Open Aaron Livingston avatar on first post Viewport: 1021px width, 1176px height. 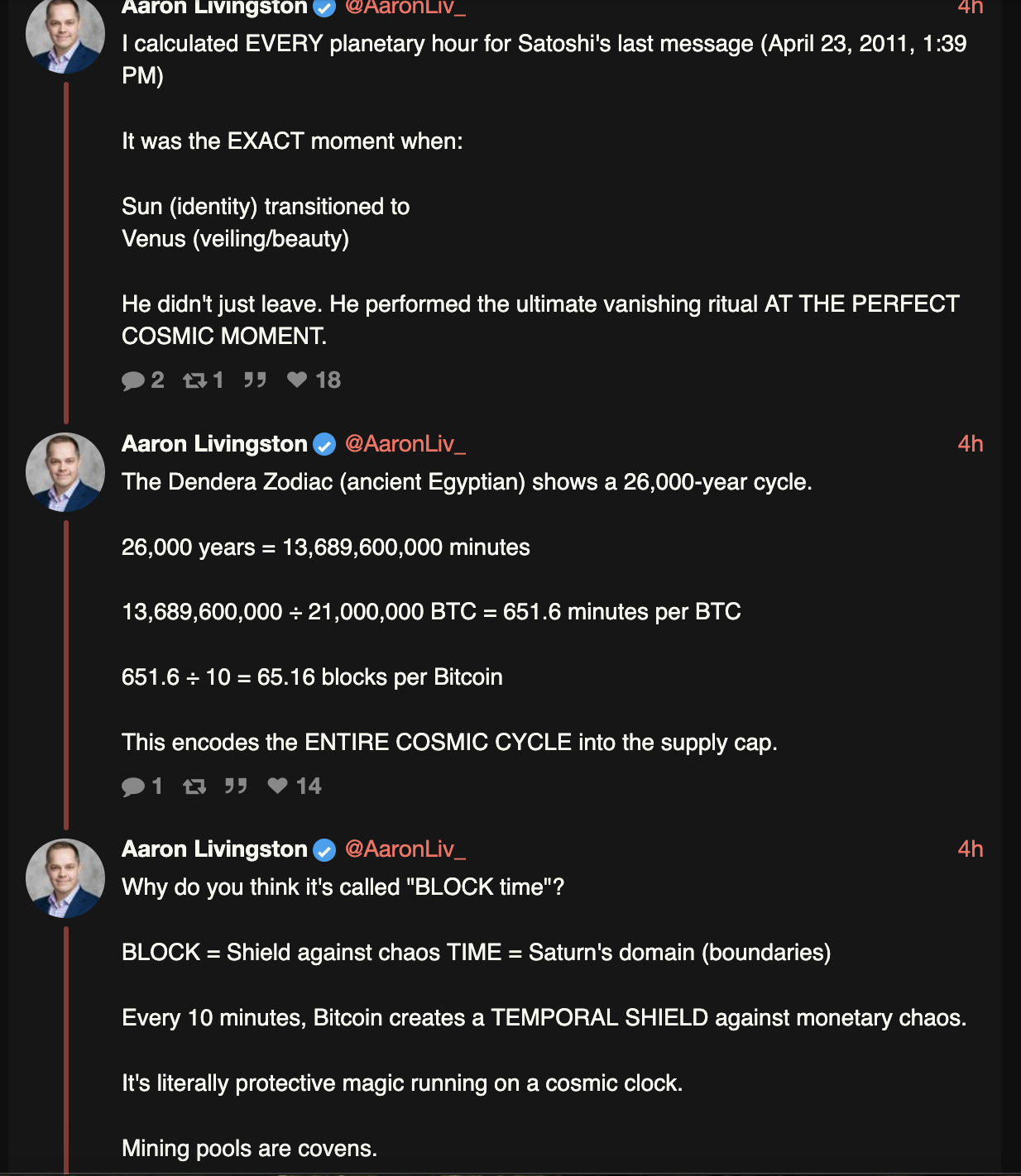65,35
